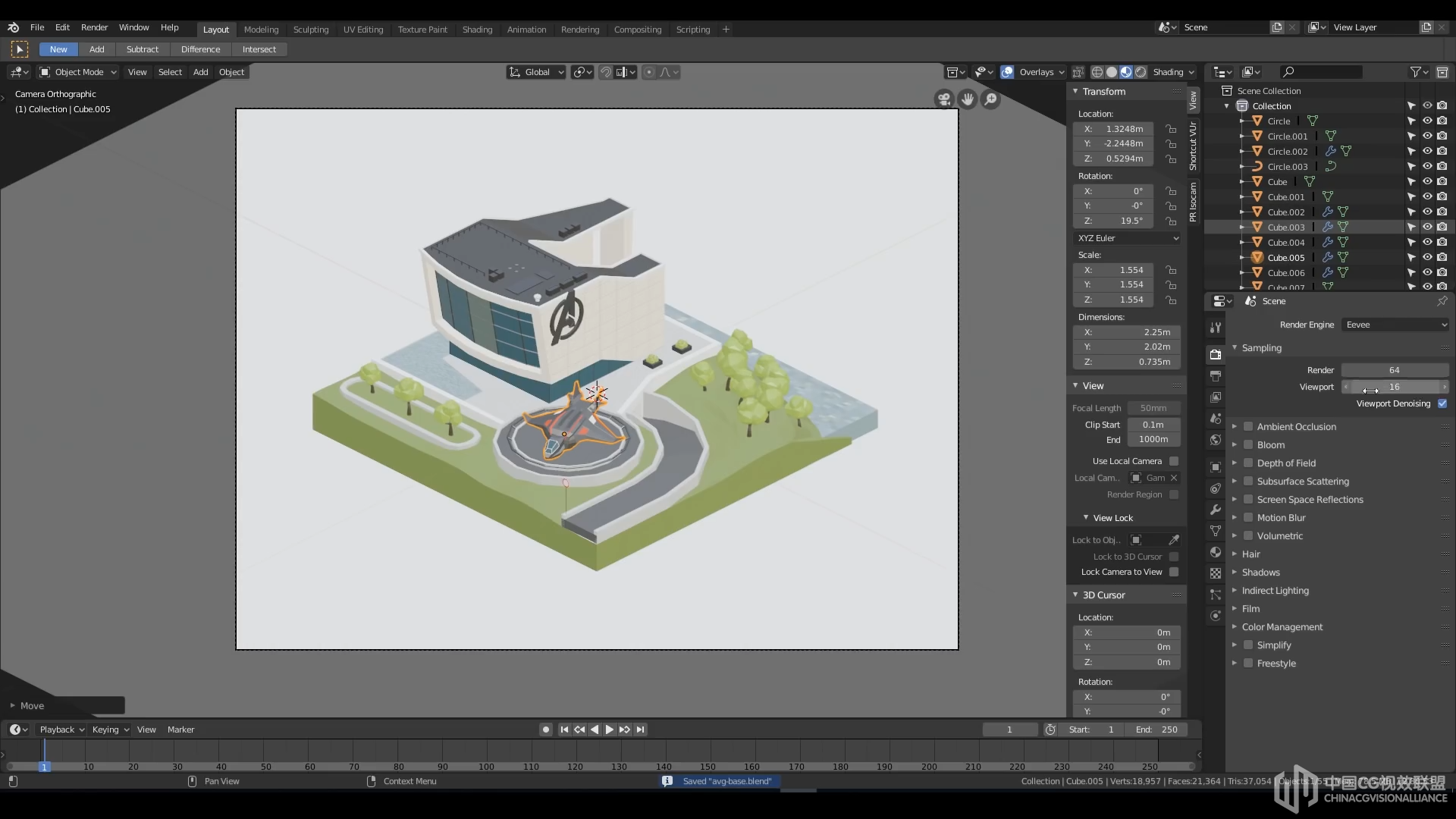Switch to wireframe shading mode
Screen dimensions: 1456x819
[x=1097, y=72]
